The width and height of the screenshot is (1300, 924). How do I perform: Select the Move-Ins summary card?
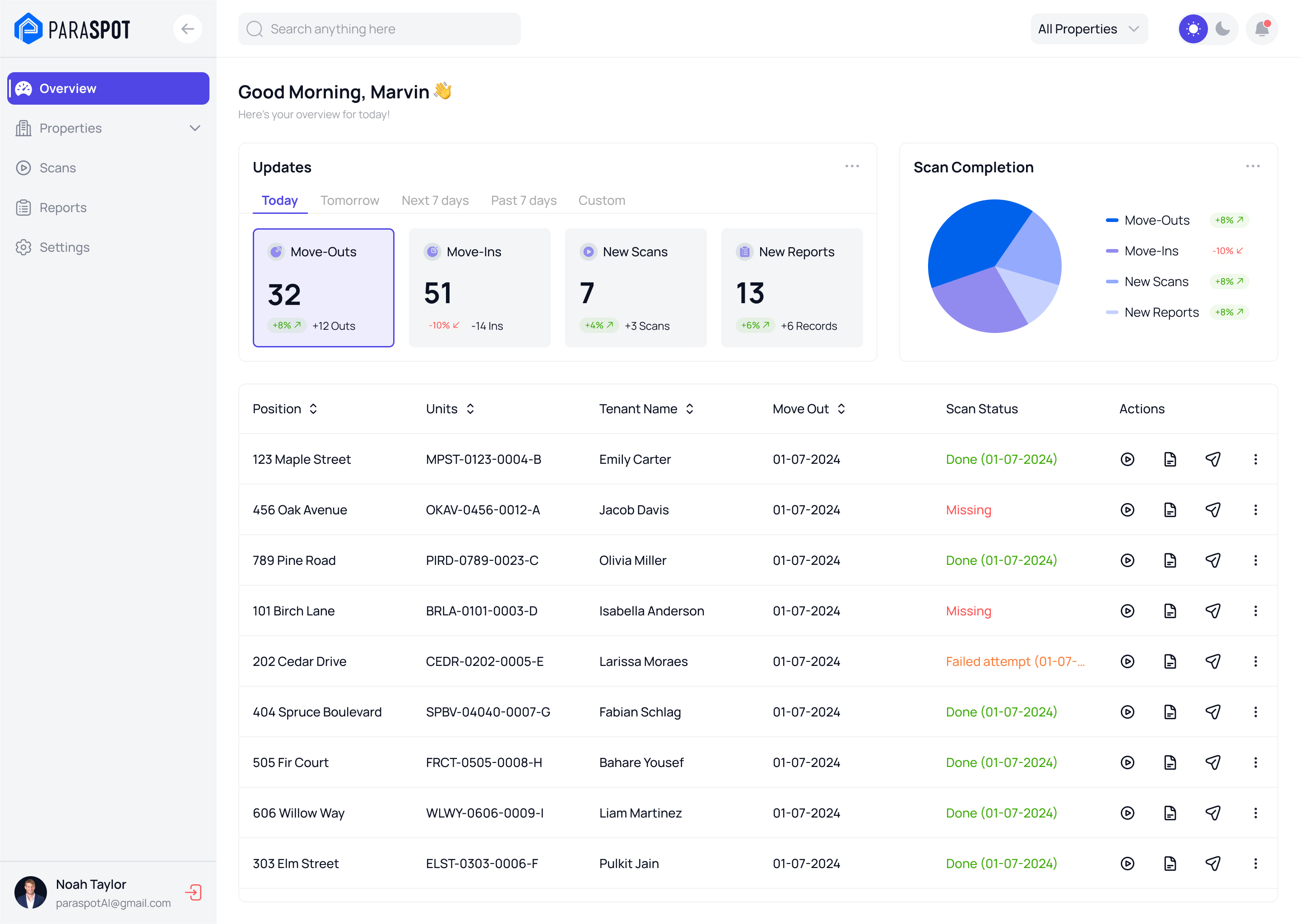[480, 288]
